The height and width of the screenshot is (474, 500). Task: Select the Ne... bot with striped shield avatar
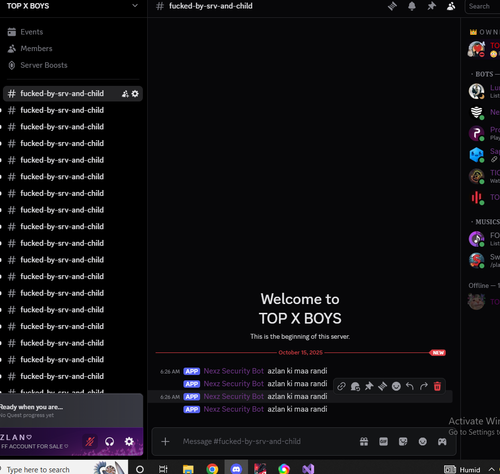484,112
